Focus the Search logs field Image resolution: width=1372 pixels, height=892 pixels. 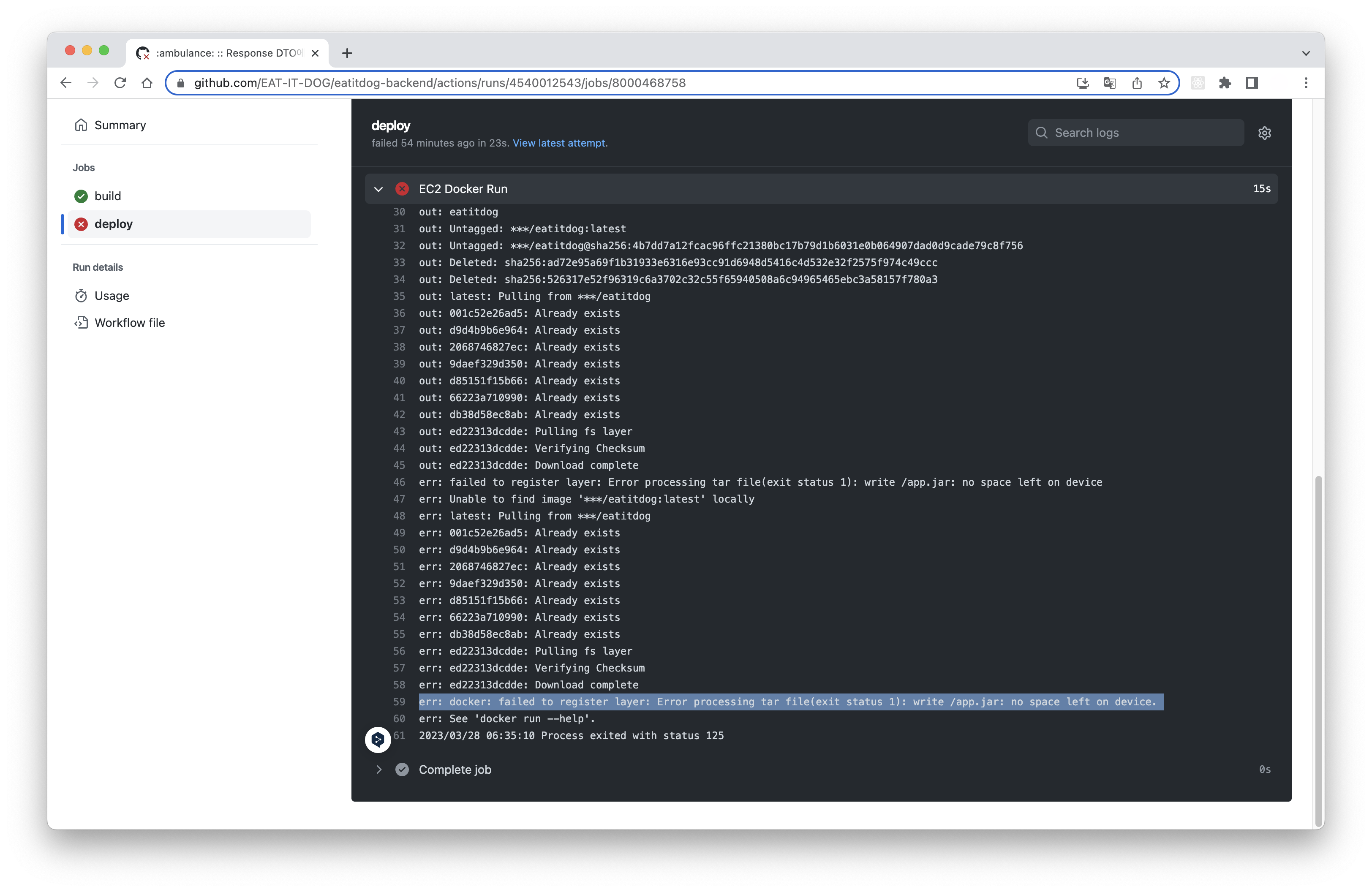click(x=1141, y=133)
